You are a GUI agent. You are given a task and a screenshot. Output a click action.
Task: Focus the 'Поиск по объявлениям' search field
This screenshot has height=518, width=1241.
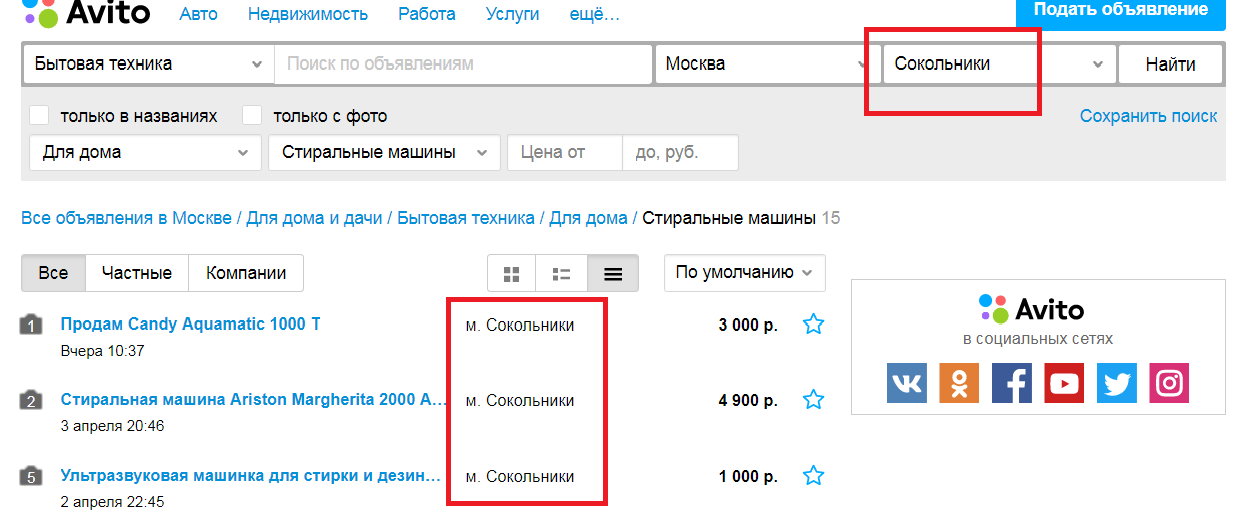click(464, 64)
